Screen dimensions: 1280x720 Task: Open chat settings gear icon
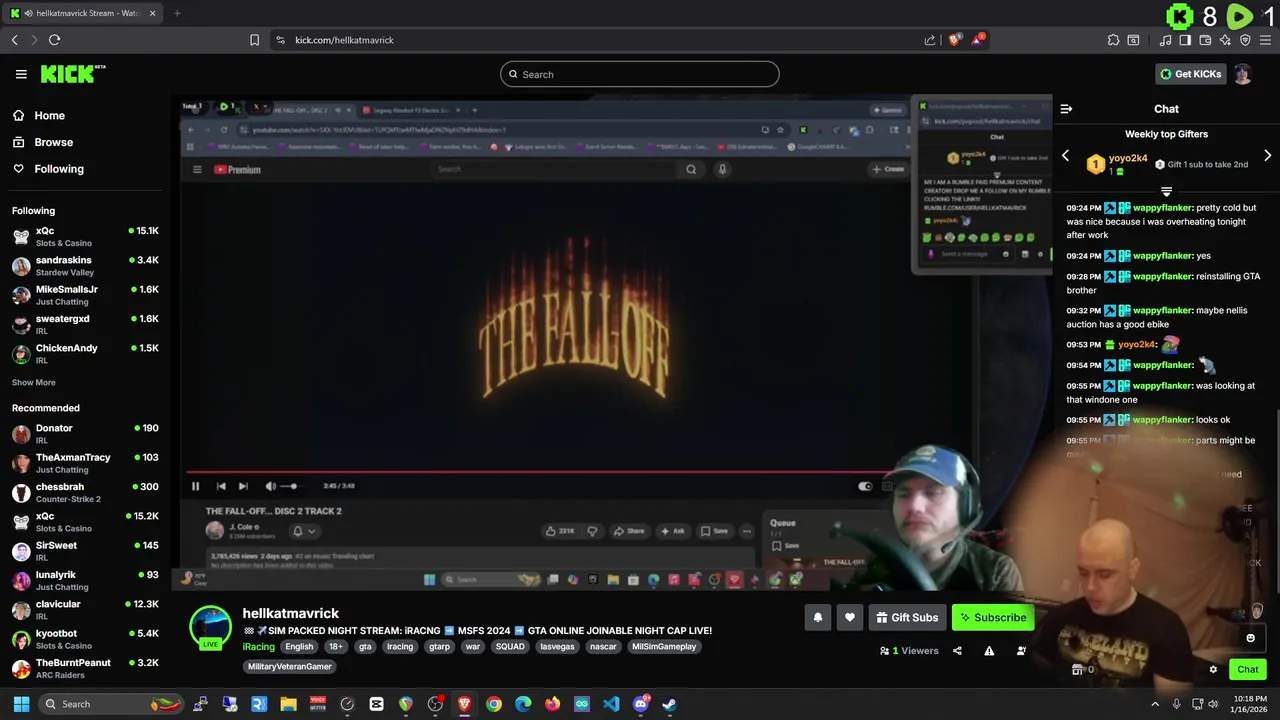pos(1213,670)
